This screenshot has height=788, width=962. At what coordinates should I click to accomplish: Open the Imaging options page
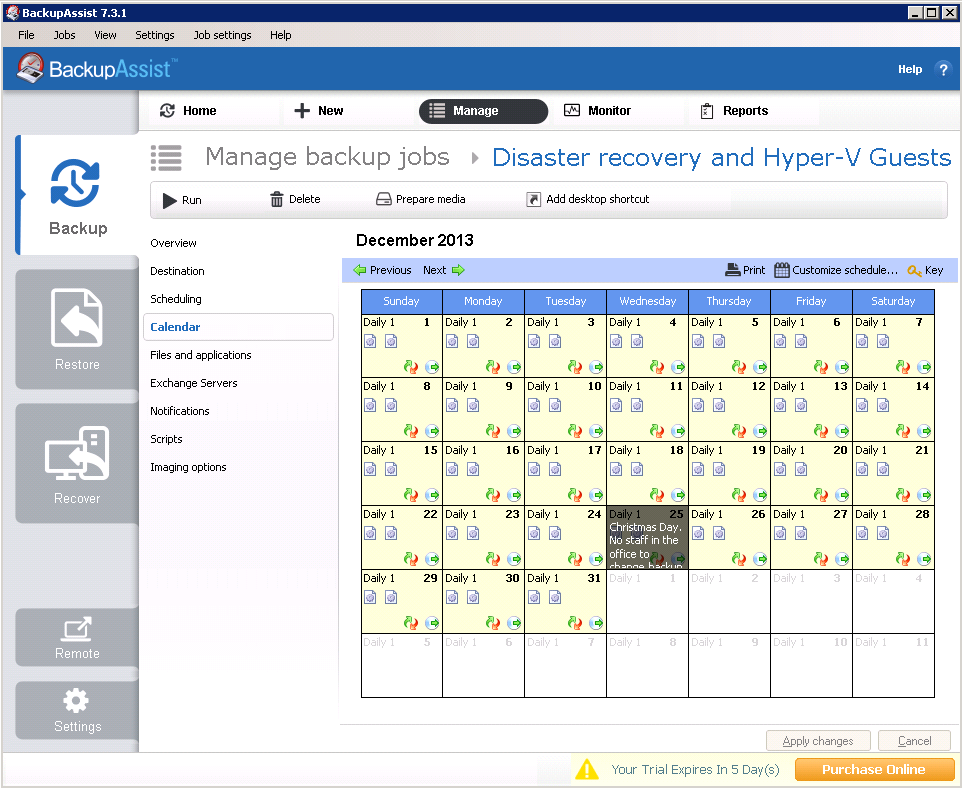tap(188, 467)
